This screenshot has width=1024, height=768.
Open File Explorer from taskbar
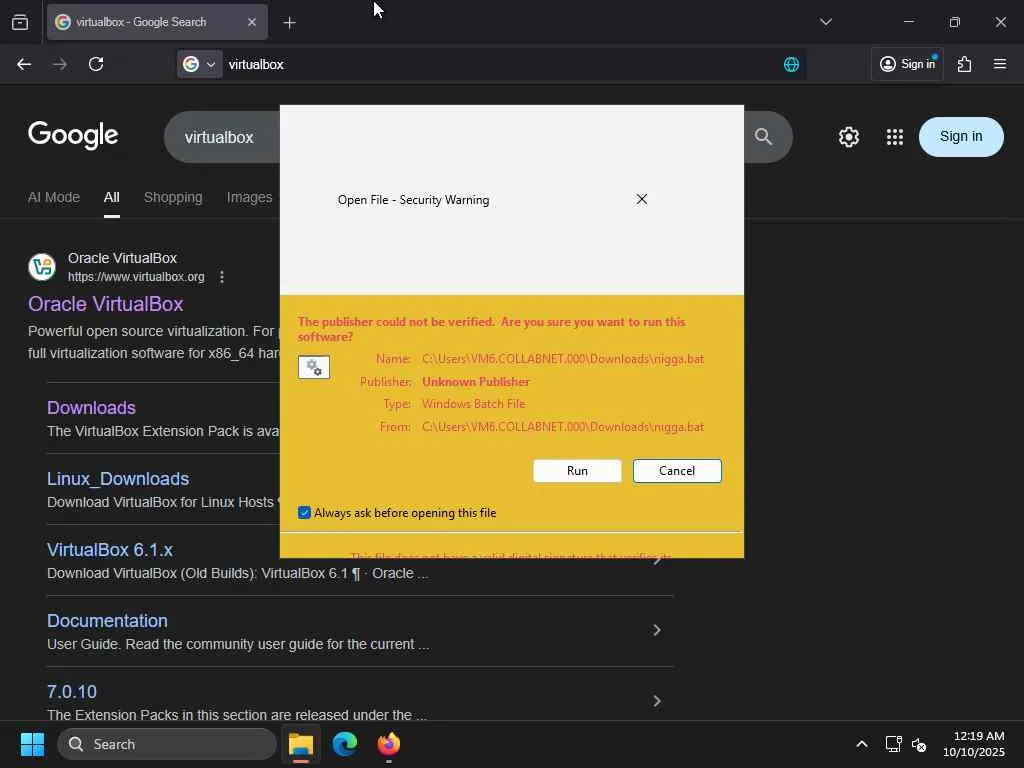coord(301,744)
